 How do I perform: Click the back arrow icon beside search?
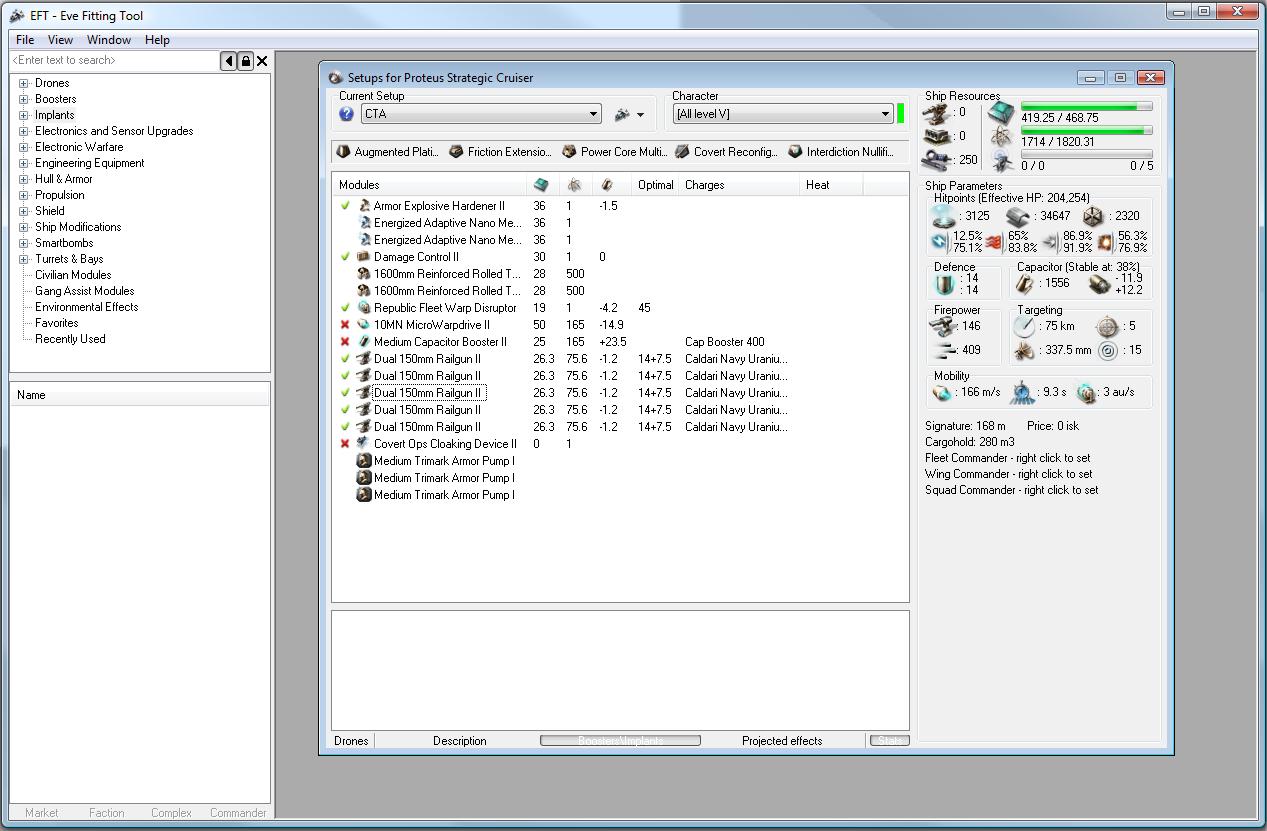point(229,61)
